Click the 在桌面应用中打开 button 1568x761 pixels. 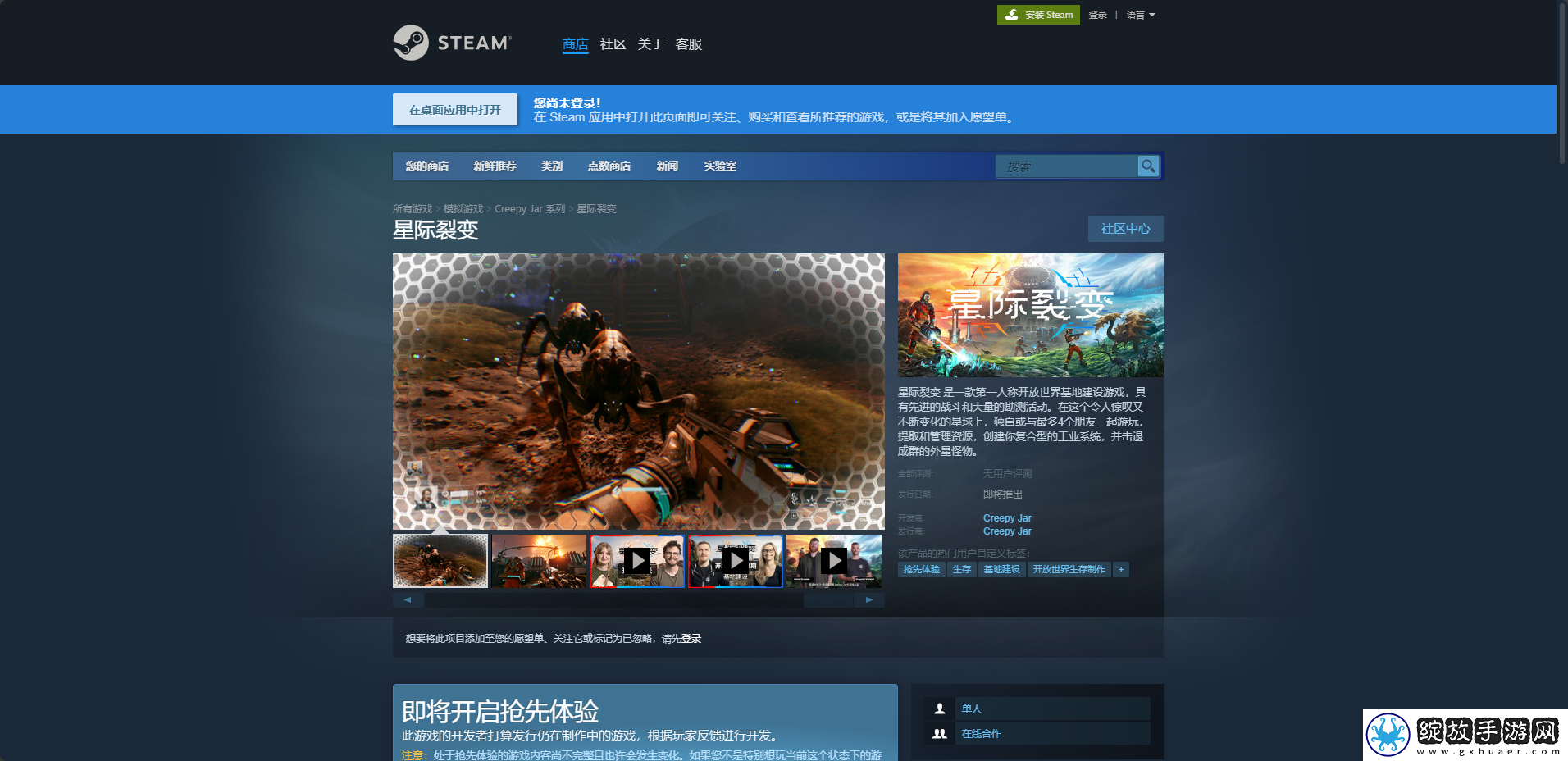(455, 109)
